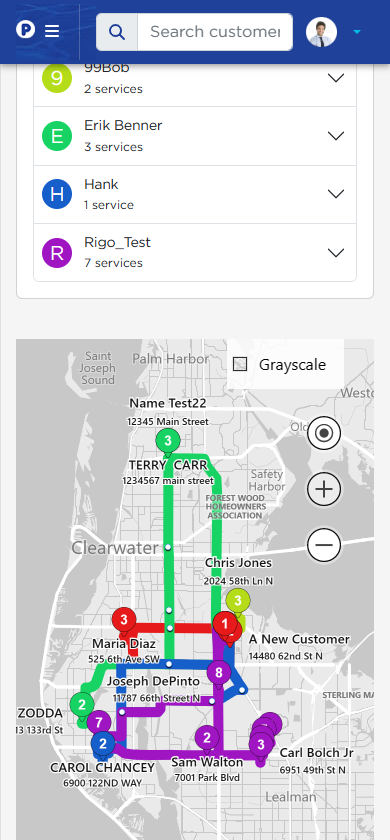
Task: Click the map locate-me target button
Action: click(324, 432)
